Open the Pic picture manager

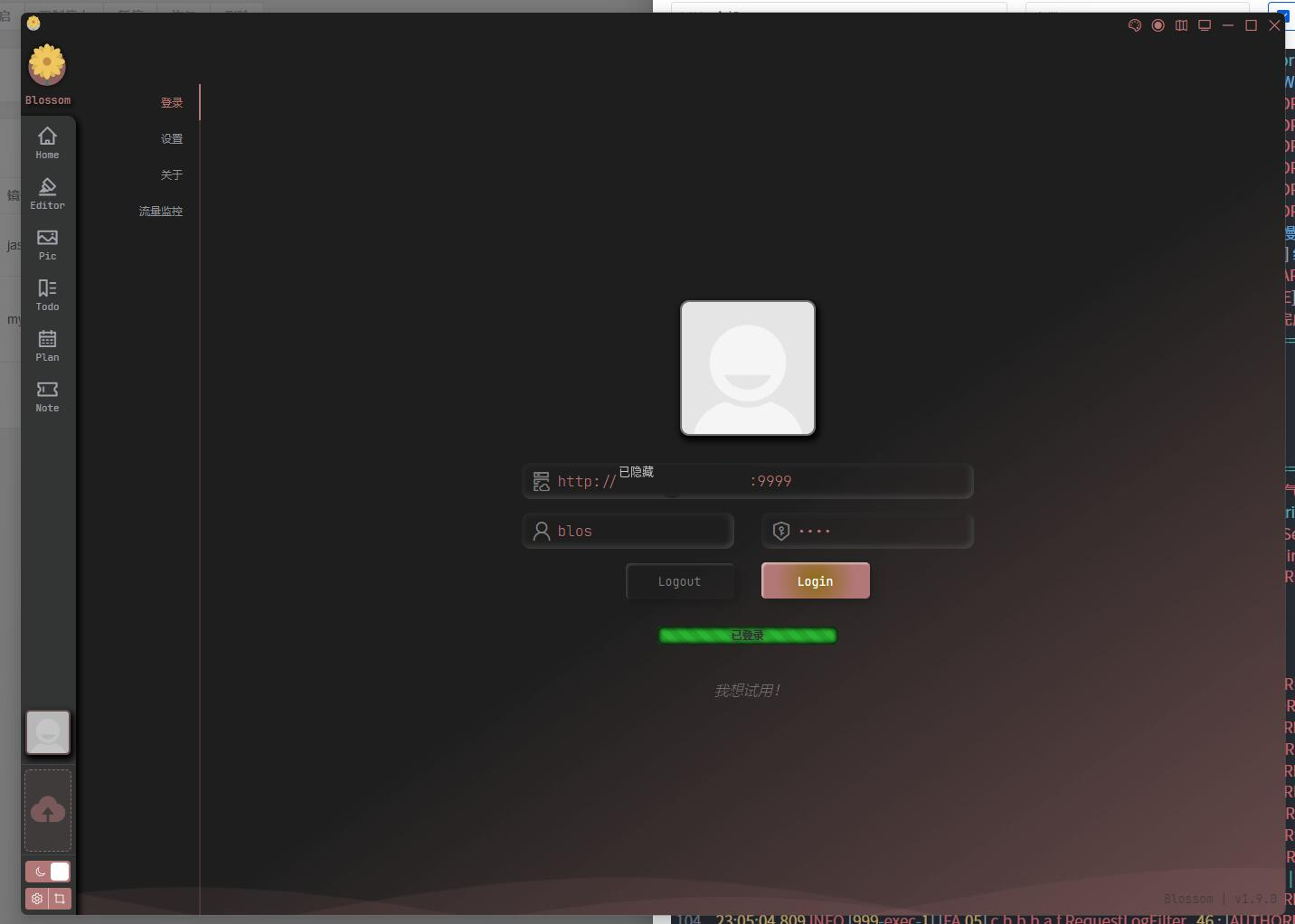coord(47,244)
